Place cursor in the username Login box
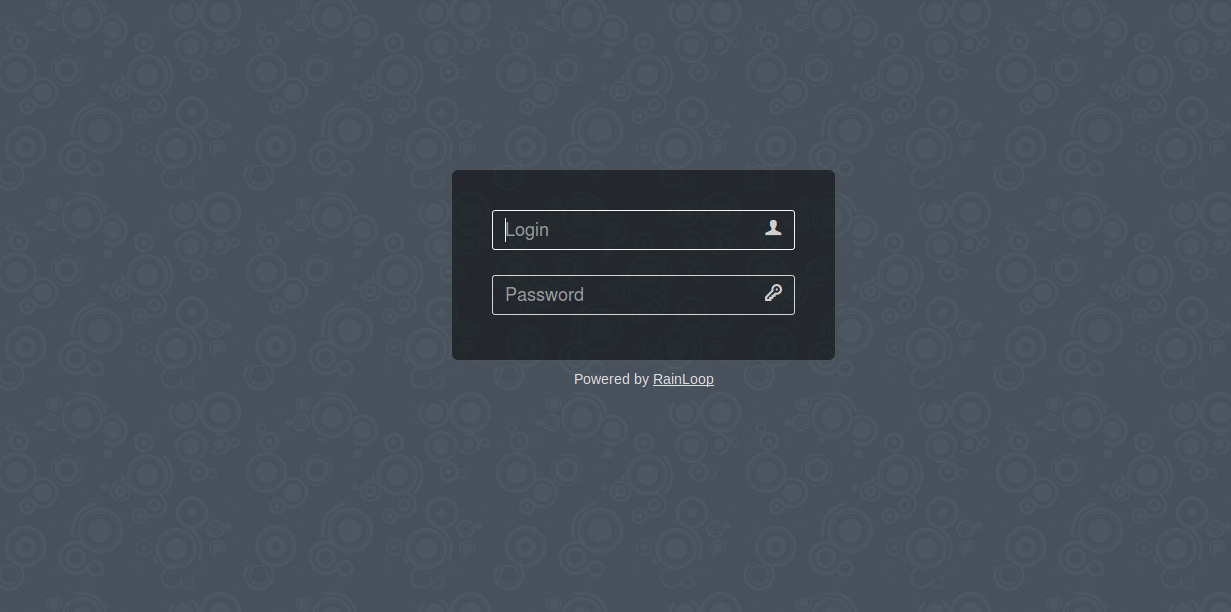The width and height of the screenshot is (1231, 612). coord(643,230)
